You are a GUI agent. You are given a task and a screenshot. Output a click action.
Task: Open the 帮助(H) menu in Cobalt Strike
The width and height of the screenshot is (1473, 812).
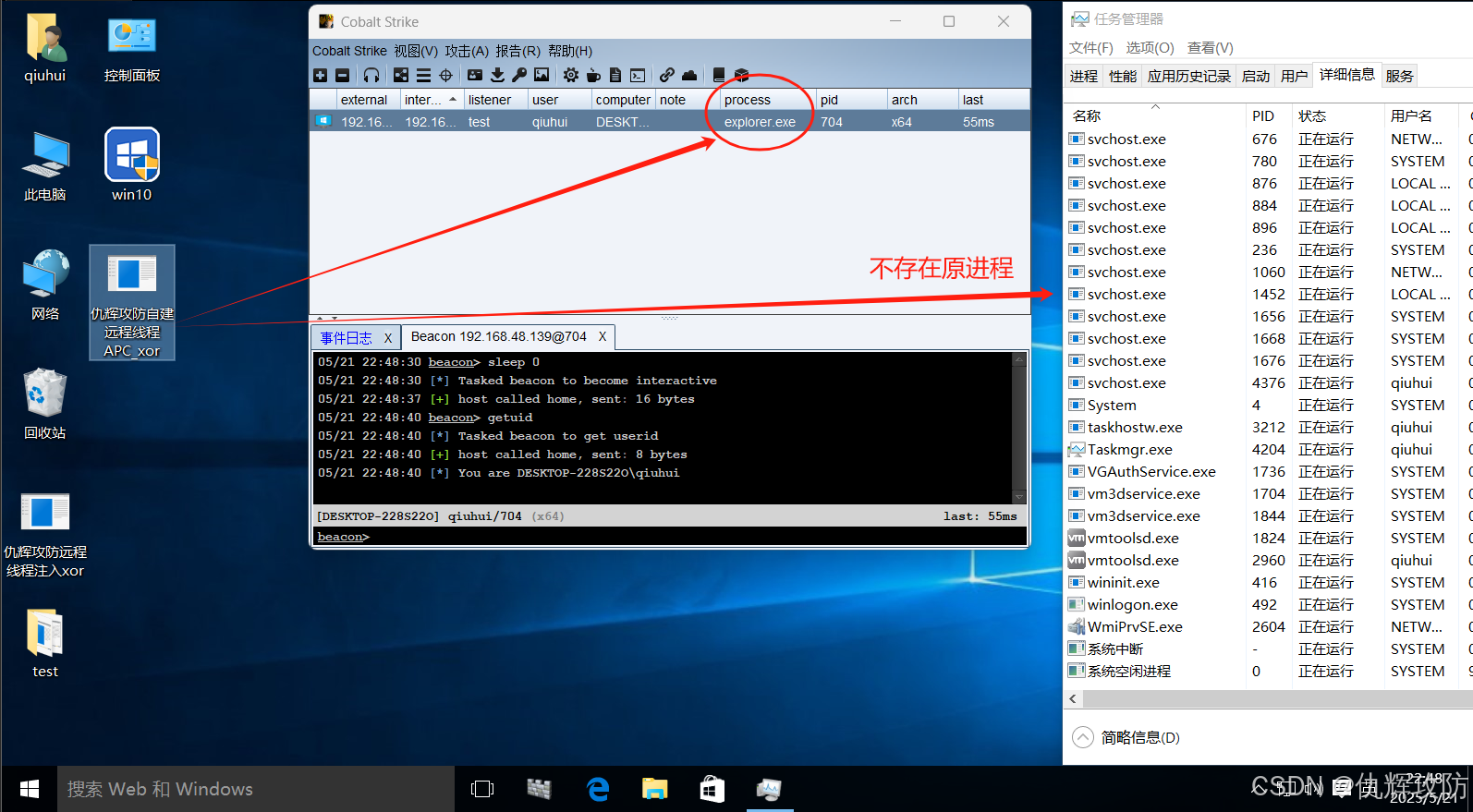pos(570,51)
